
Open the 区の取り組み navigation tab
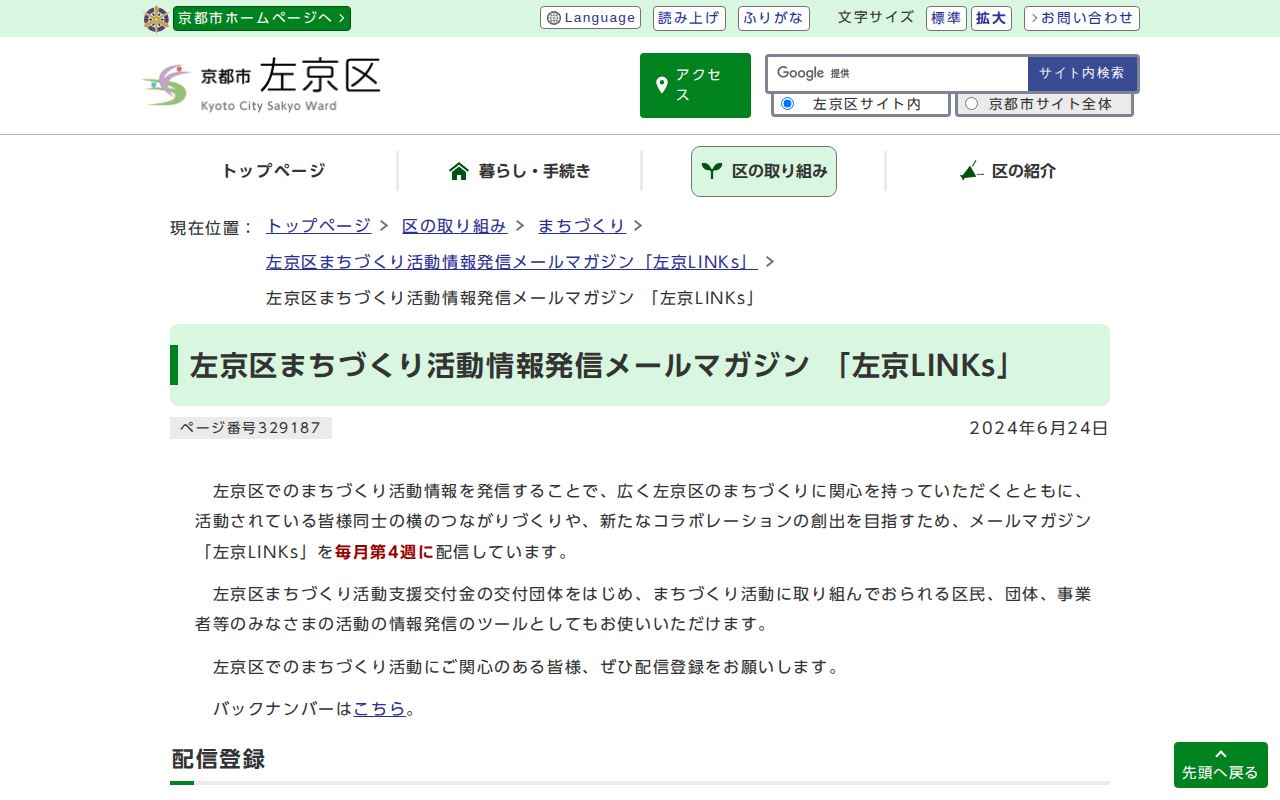point(764,171)
